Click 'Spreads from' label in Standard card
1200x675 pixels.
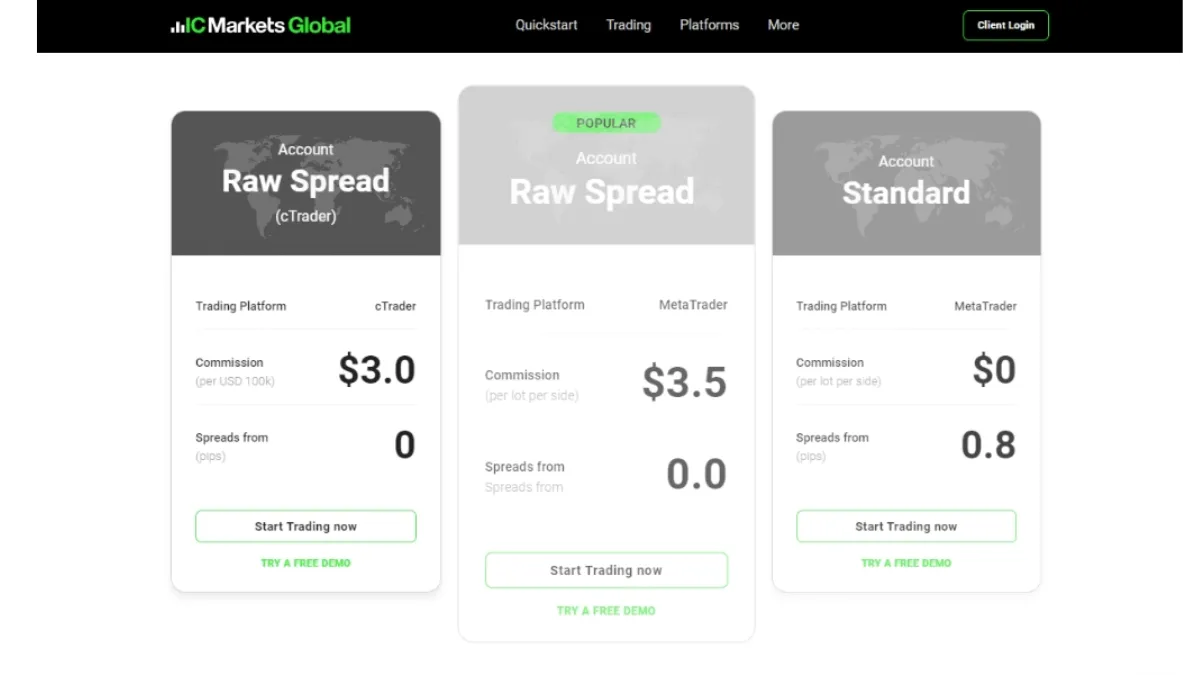click(x=832, y=437)
